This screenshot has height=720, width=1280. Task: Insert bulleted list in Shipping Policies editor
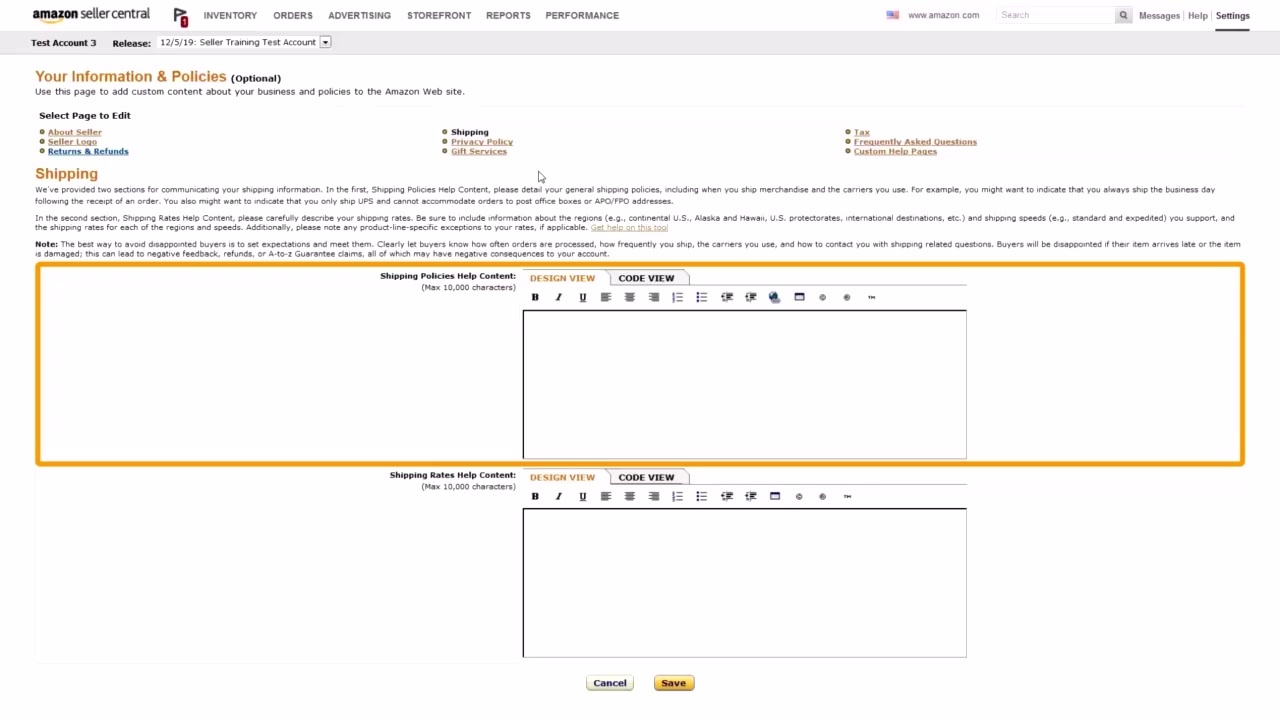tap(702, 297)
